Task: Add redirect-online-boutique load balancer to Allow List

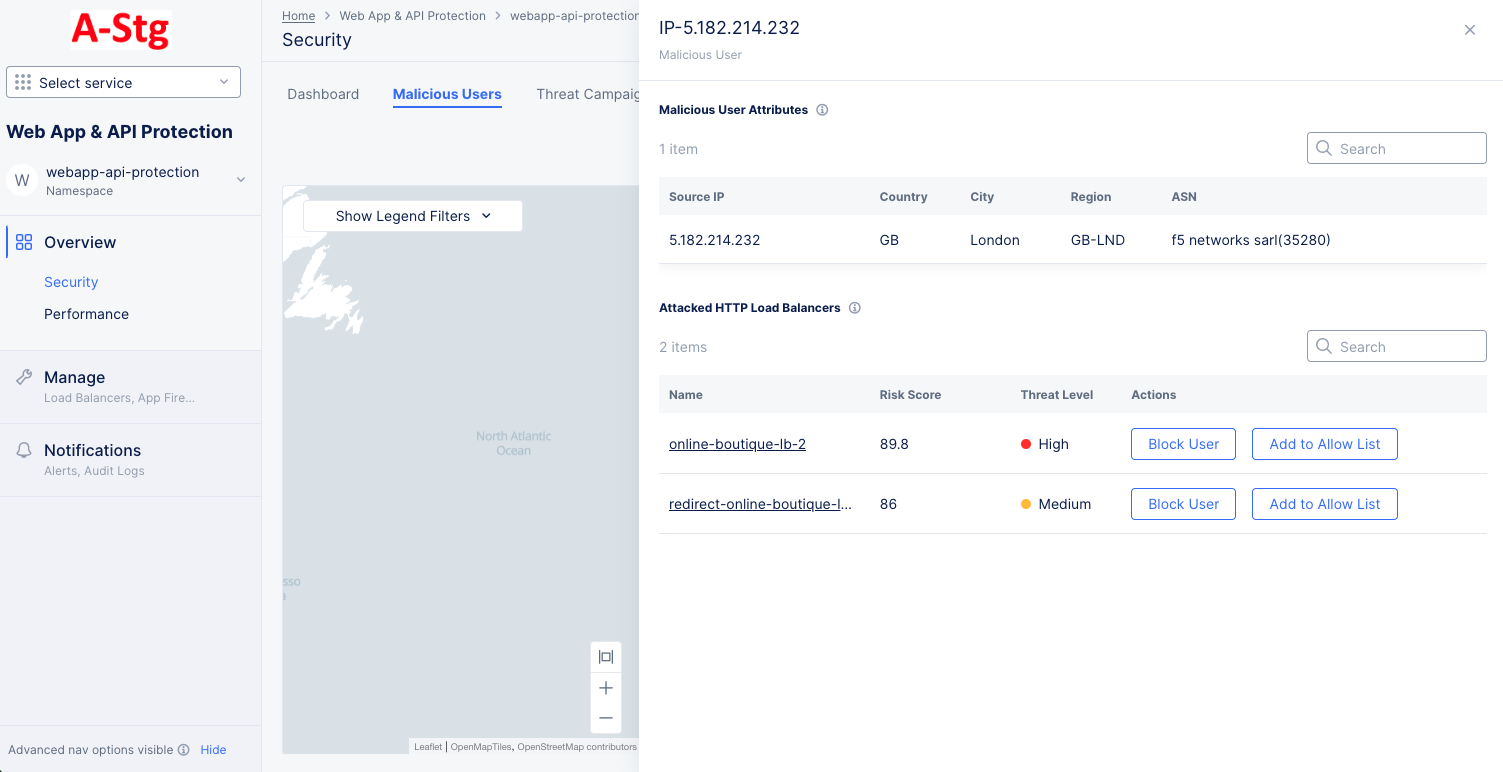Action: pyautogui.click(x=1324, y=504)
